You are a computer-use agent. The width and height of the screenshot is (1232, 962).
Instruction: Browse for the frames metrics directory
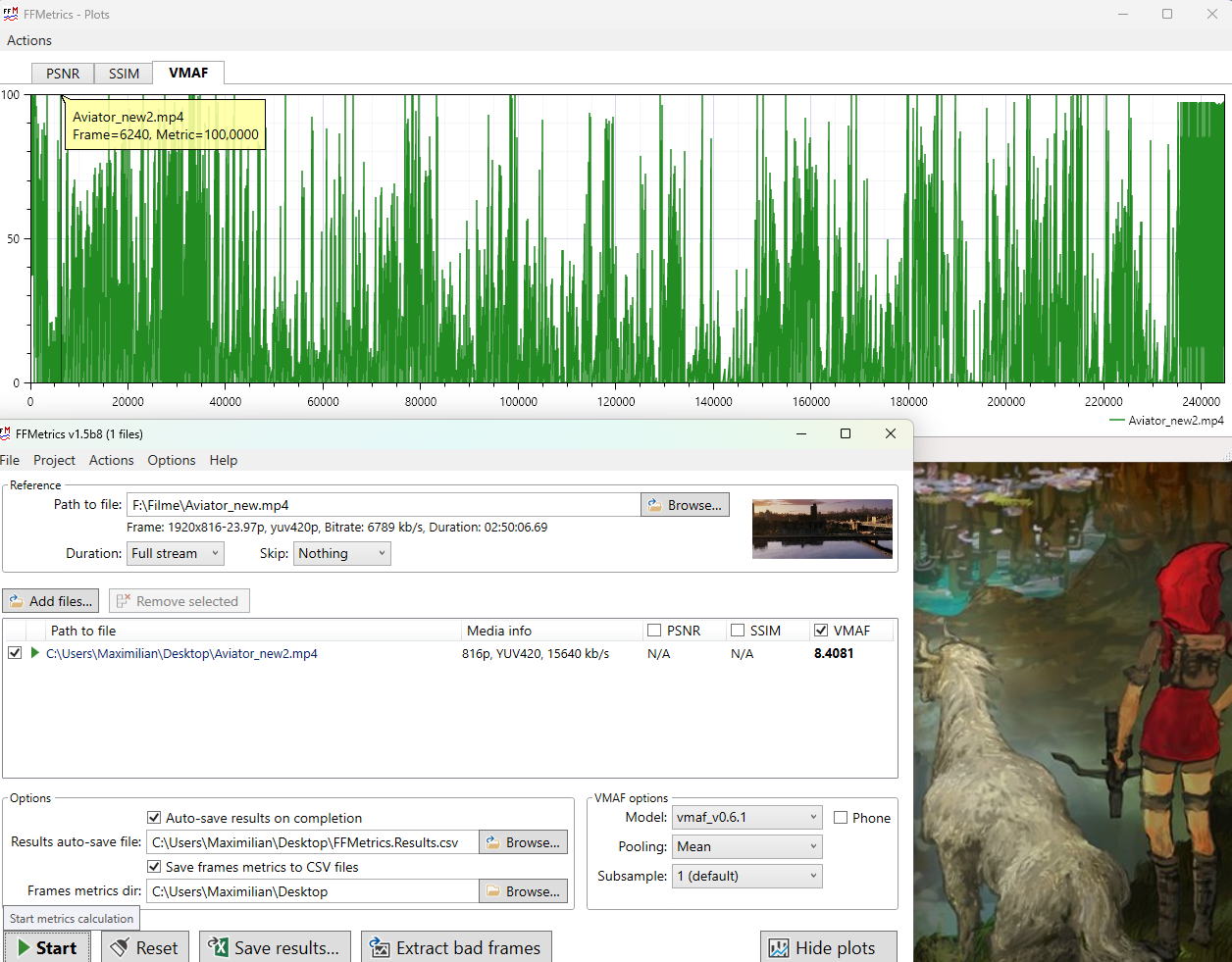[523, 891]
